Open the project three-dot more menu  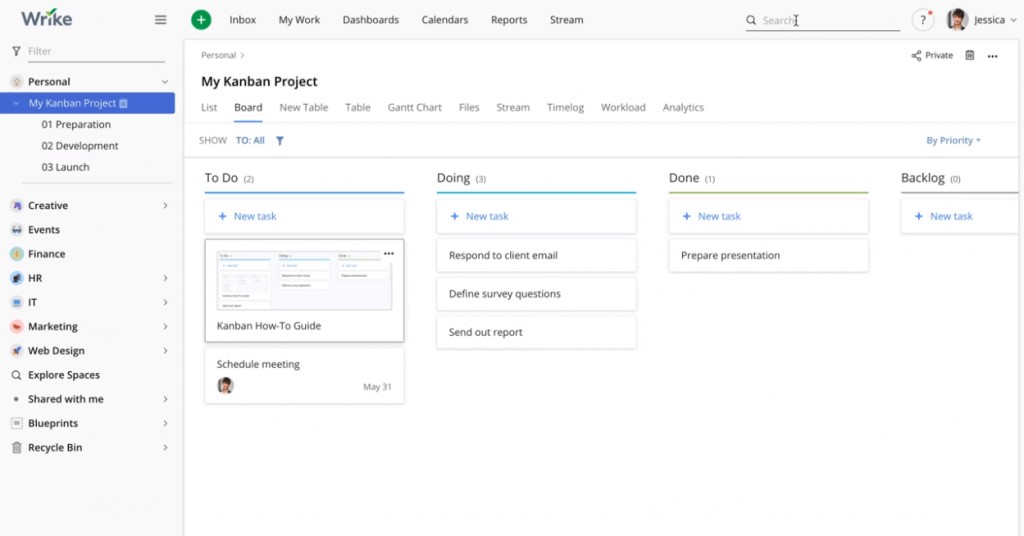(992, 56)
